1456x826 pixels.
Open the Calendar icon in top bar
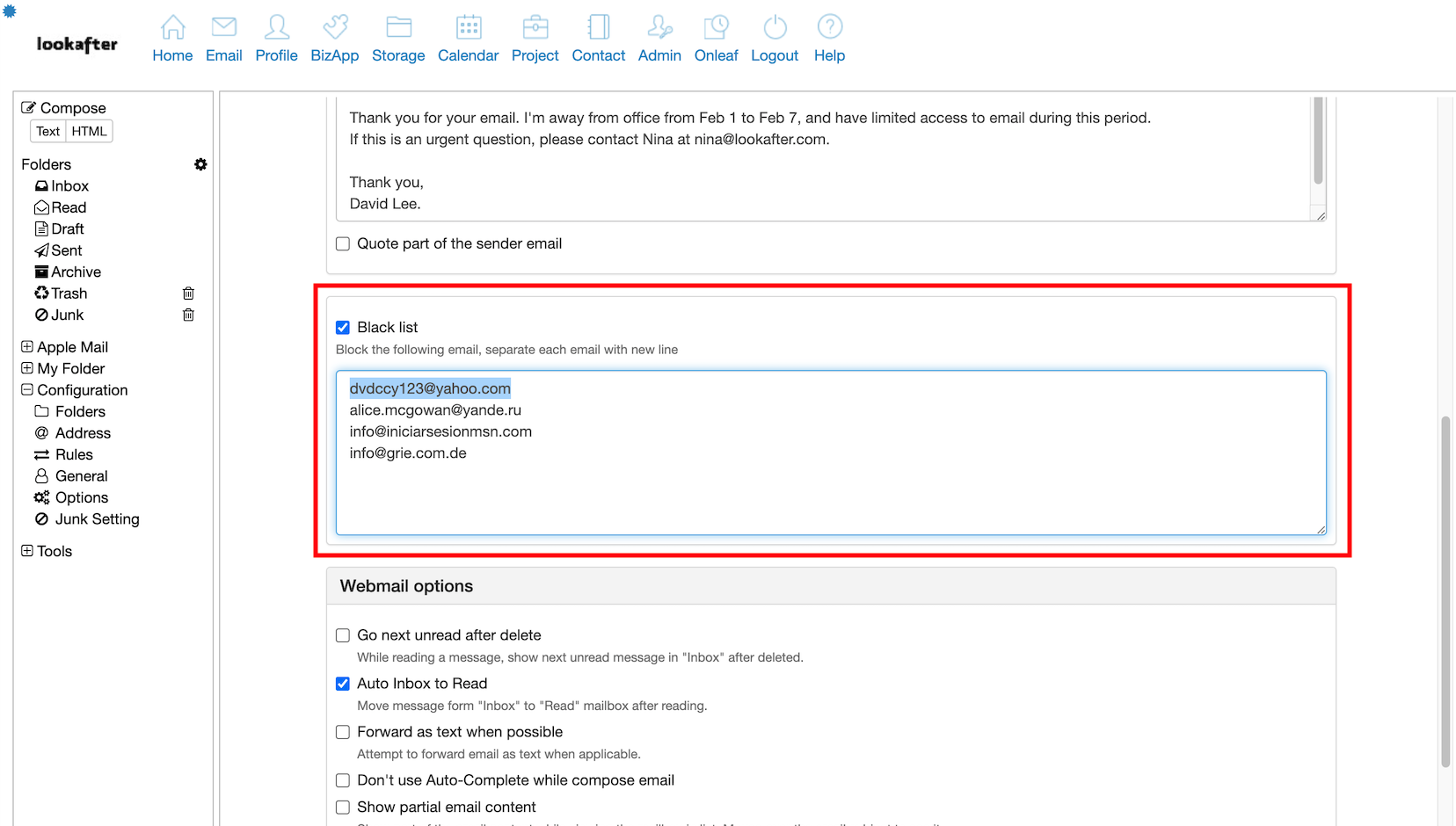pos(468,27)
